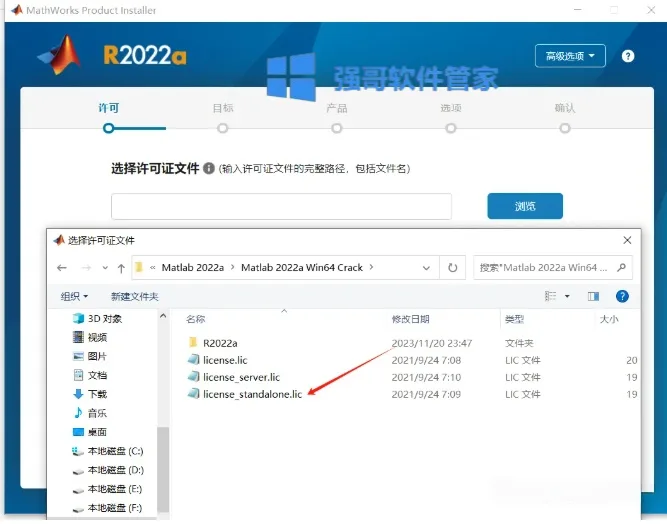This screenshot has width=667, height=524.
Task: Select the 目标 step tab
Action: pyautogui.click(x=222, y=108)
